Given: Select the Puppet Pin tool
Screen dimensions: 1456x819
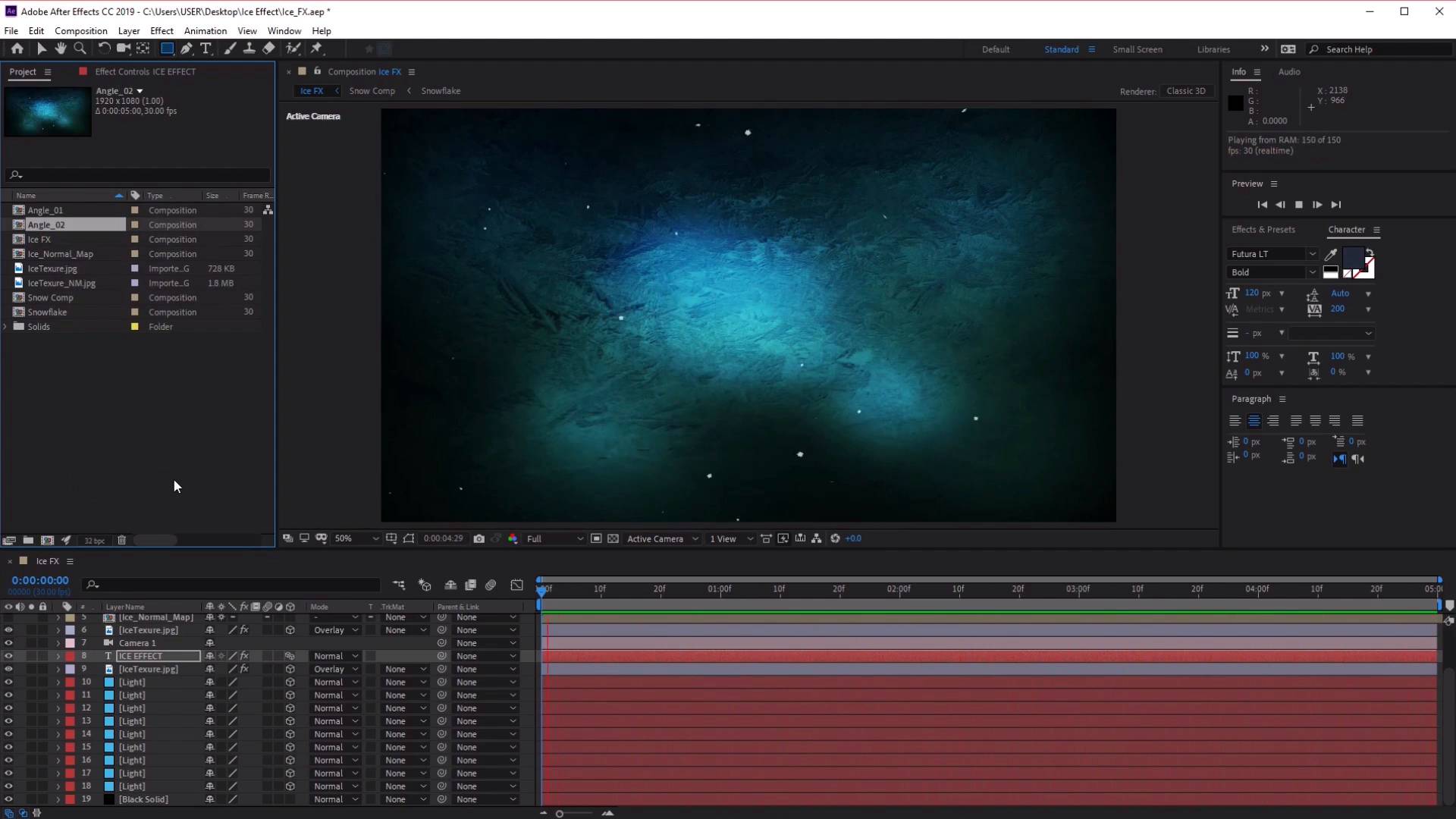Looking at the screenshot, I should [x=318, y=48].
